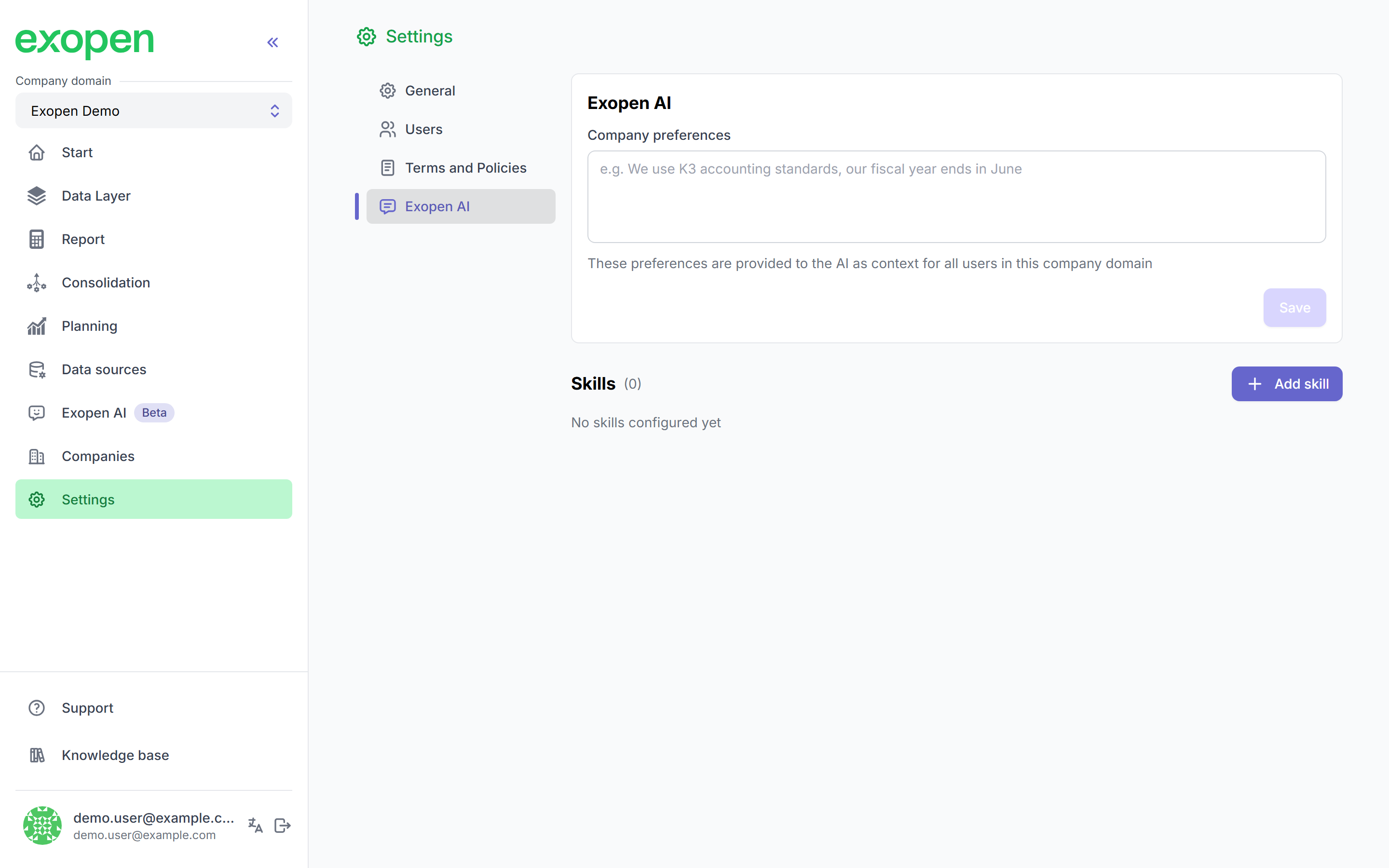Screen dimensions: 1389x868
Task: Click the Skills (0) count
Action: tap(632, 384)
